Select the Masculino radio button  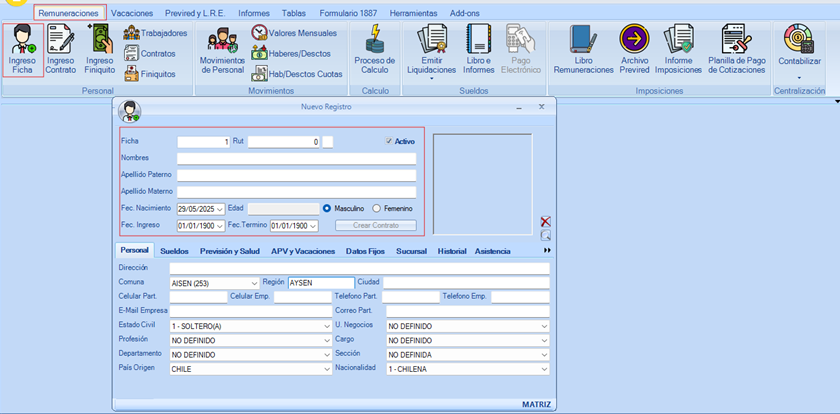pyautogui.click(x=327, y=208)
